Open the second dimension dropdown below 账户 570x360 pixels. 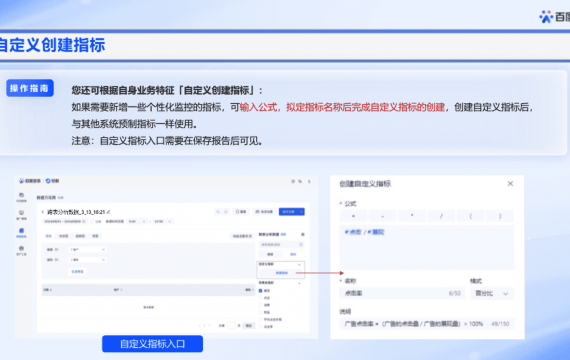pyautogui.click(x=87, y=260)
